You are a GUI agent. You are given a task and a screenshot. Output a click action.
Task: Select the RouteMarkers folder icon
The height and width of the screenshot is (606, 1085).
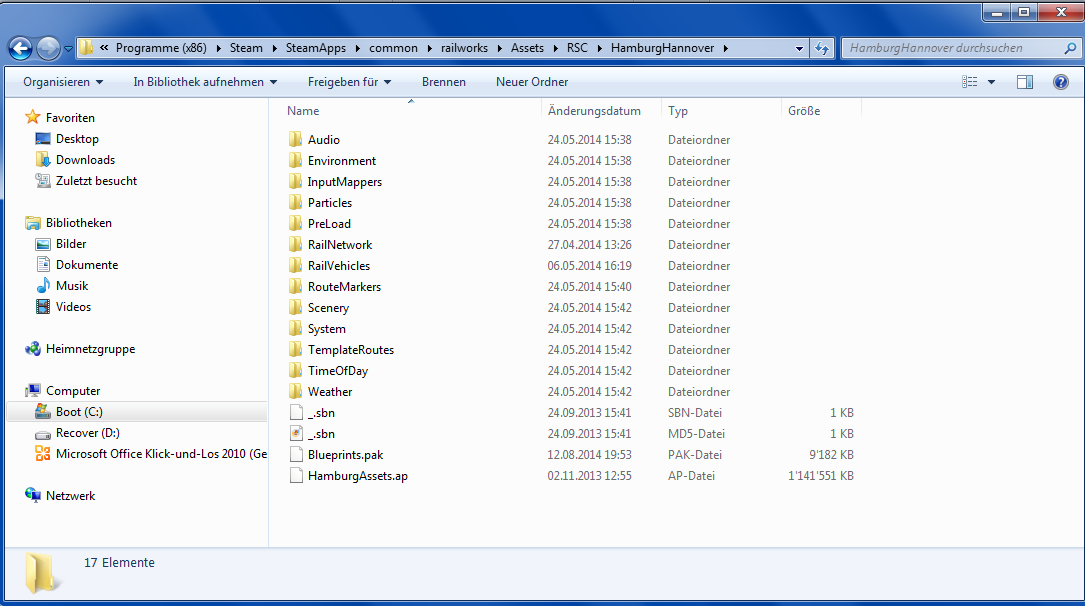click(x=295, y=286)
